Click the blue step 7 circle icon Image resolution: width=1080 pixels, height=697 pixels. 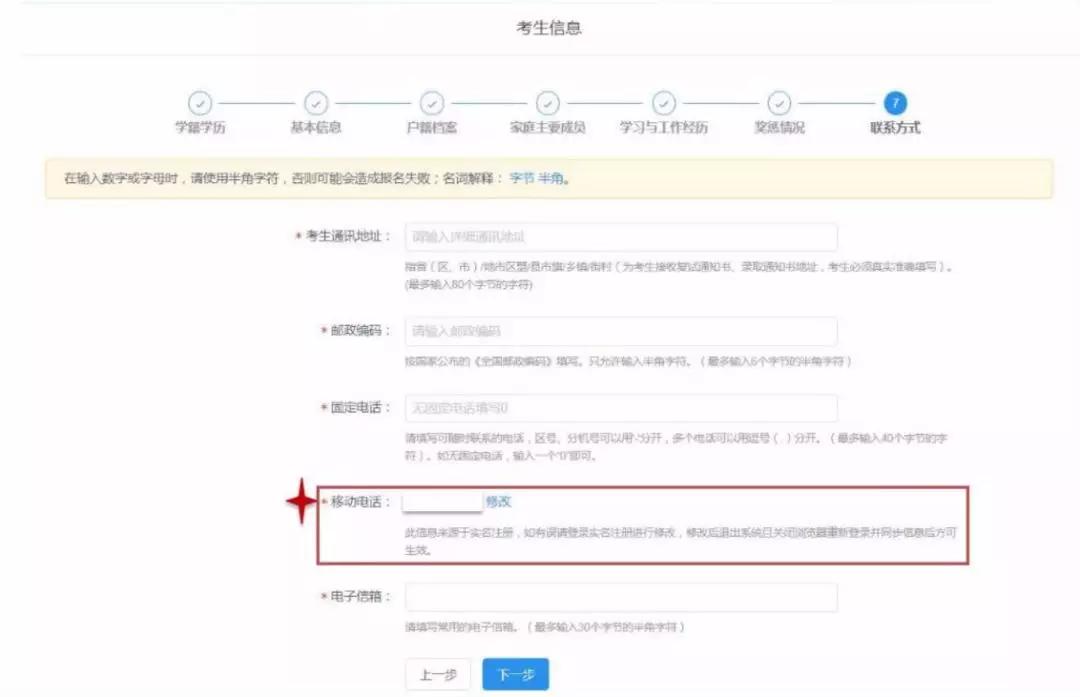[896, 103]
